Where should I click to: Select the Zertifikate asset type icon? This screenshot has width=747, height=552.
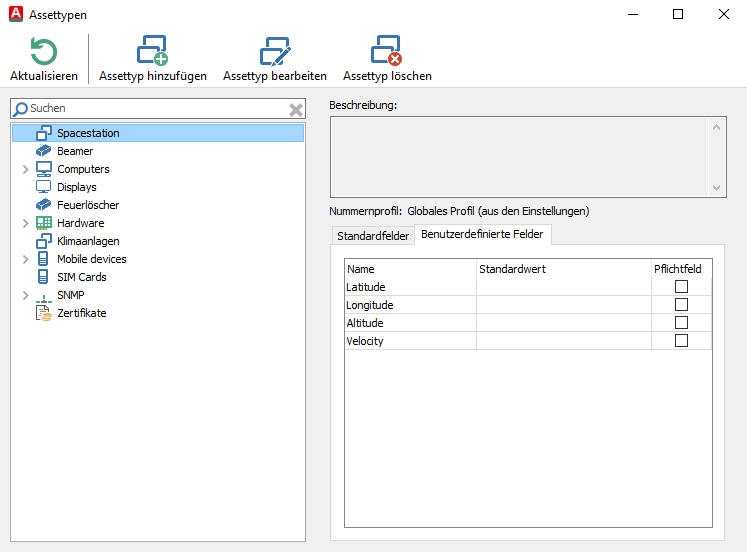[44, 313]
